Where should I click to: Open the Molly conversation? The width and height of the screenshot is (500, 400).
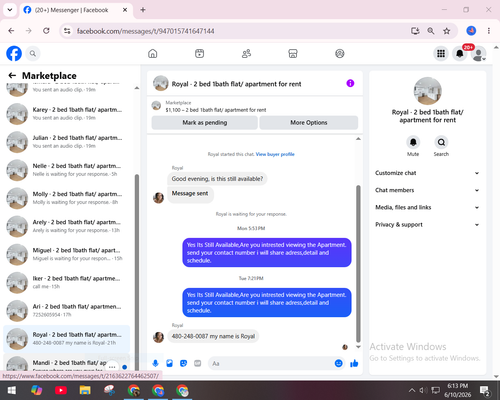click(x=67, y=198)
